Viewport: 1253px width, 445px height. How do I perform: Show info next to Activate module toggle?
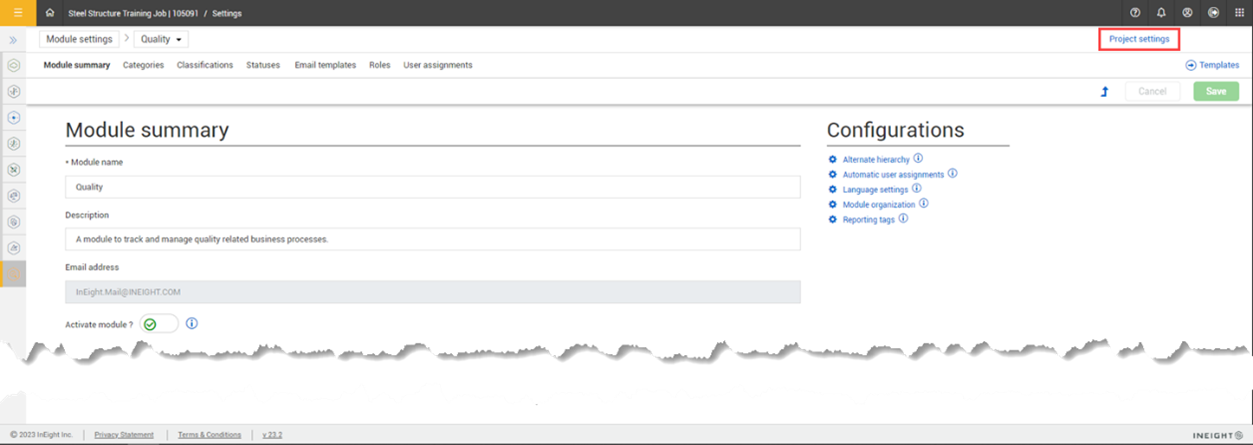click(192, 324)
